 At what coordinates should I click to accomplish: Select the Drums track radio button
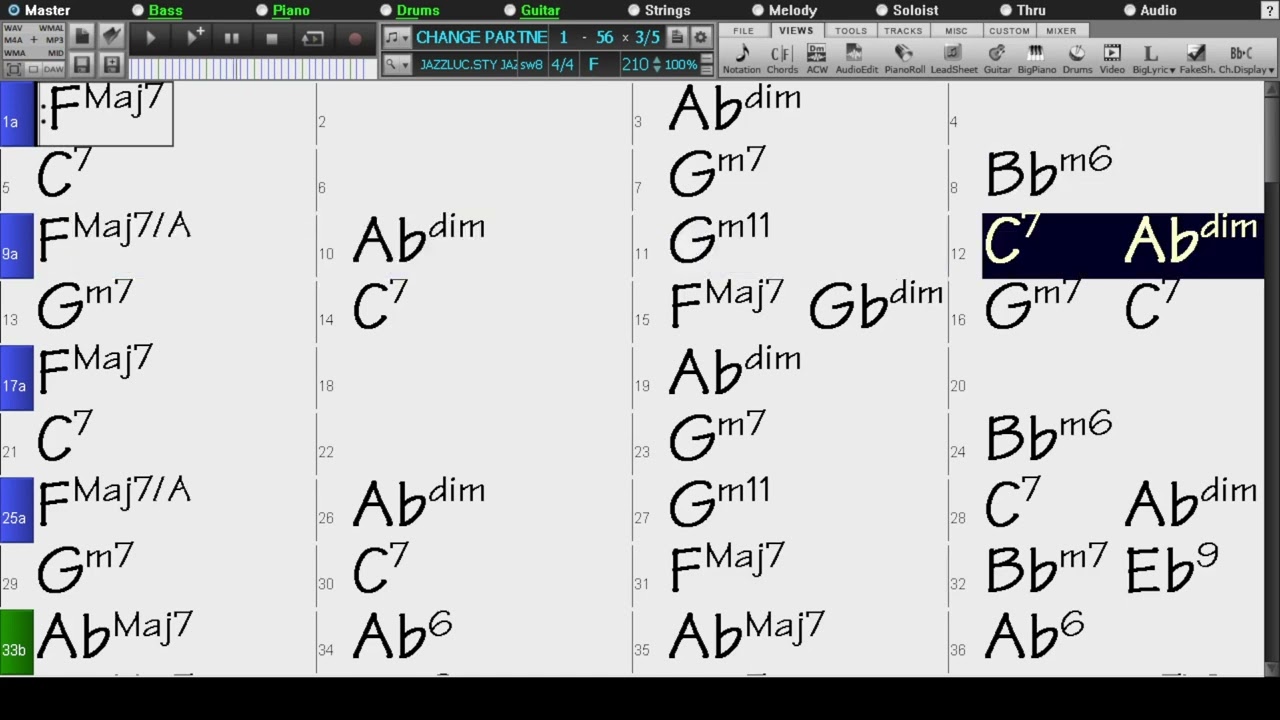coord(386,10)
